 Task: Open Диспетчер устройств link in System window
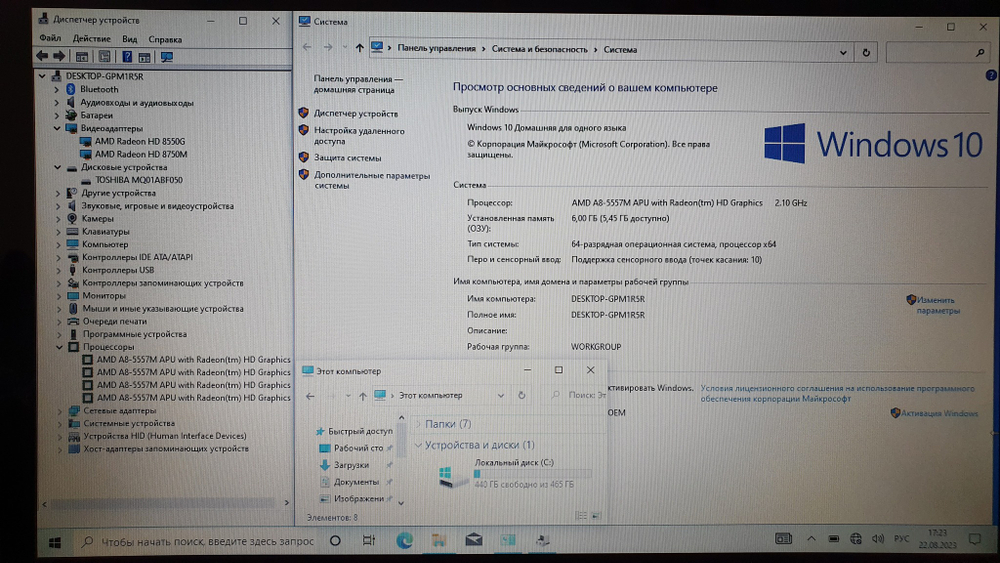coord(356,113)
